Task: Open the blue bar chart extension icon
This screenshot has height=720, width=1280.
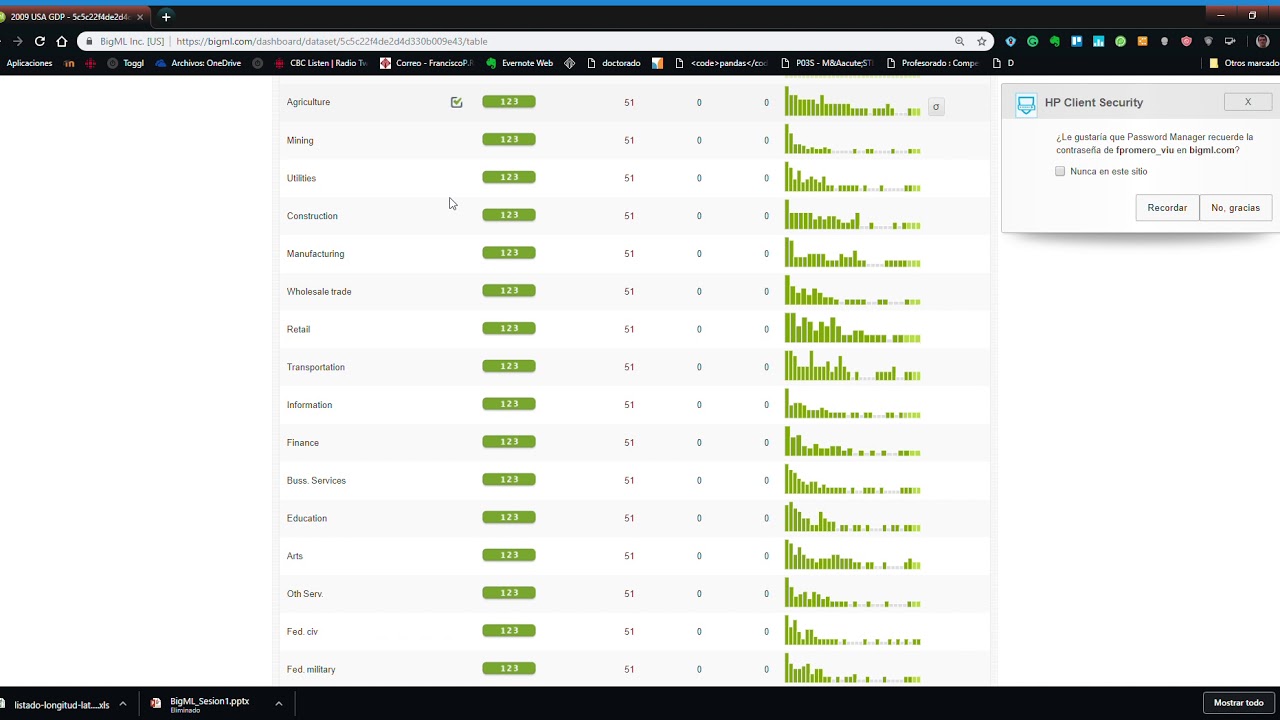Action: [x=1098, y=41]
